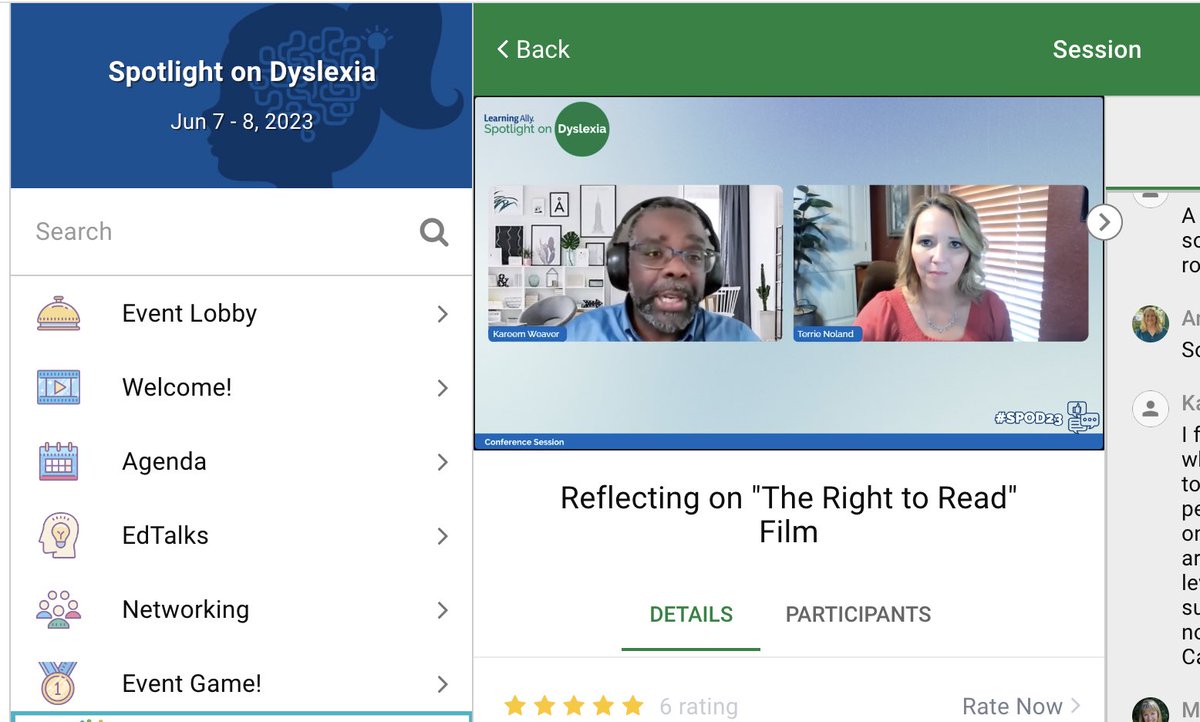Click the 6 rating count text

point(699,707)
